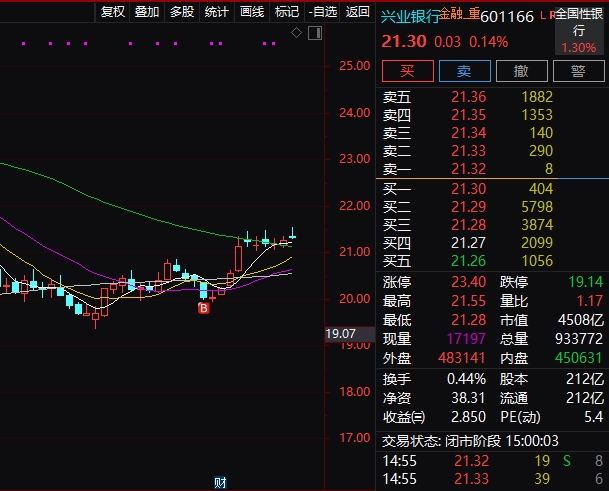Click the 卖一 price 21.32

[x=468, y=169]
